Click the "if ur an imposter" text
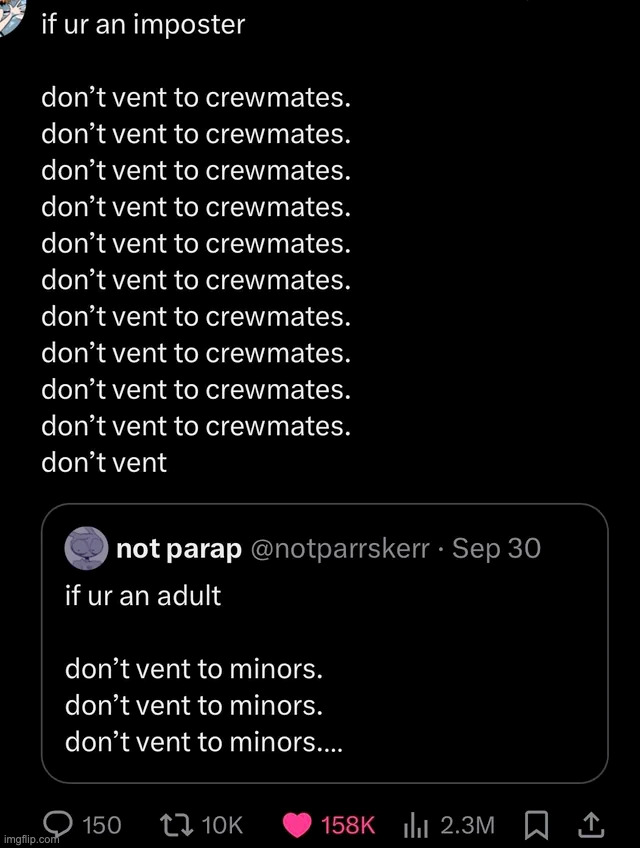The image size is (640, 848). [143, 25]
